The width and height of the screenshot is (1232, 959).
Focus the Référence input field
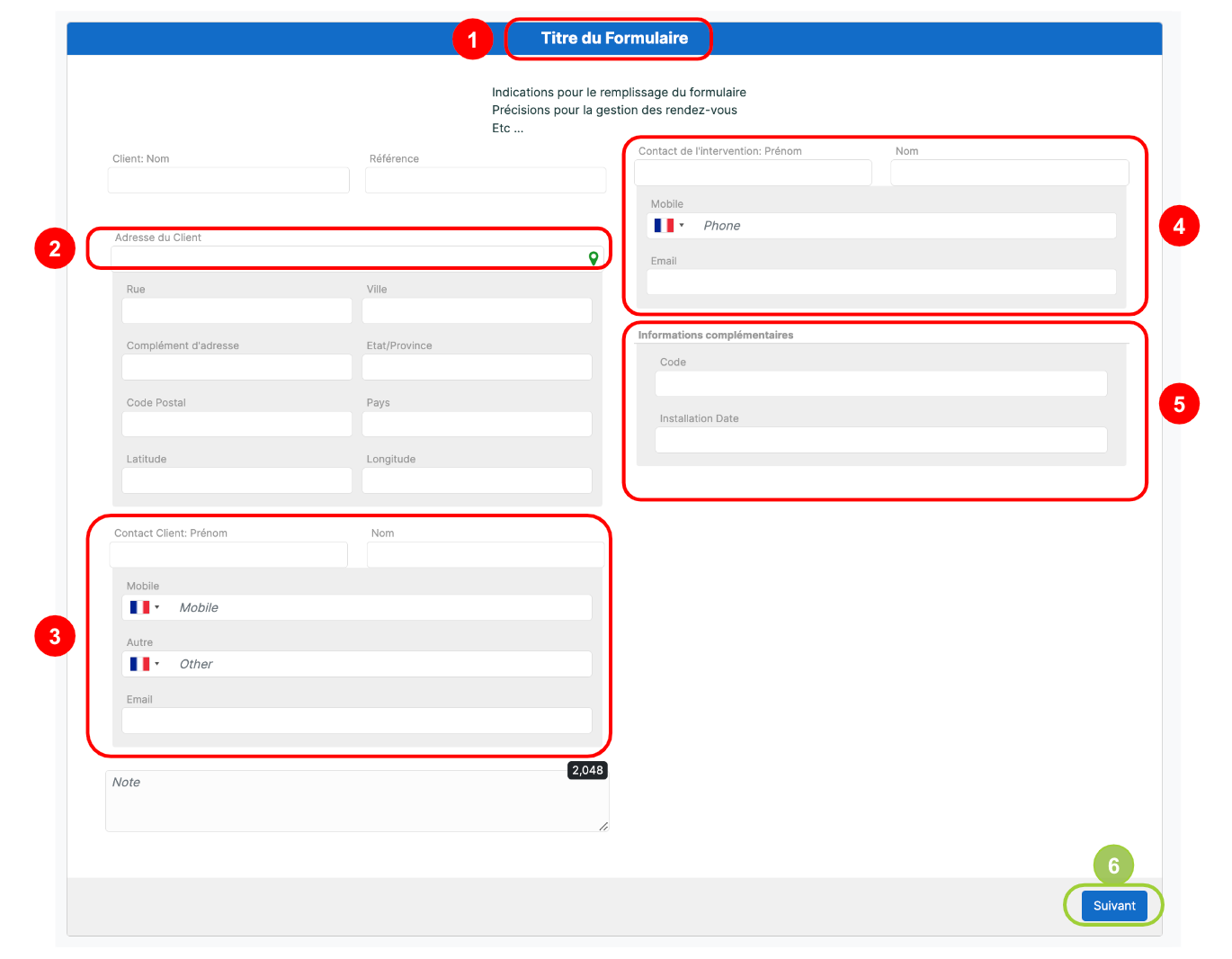(x=486, y=181)
